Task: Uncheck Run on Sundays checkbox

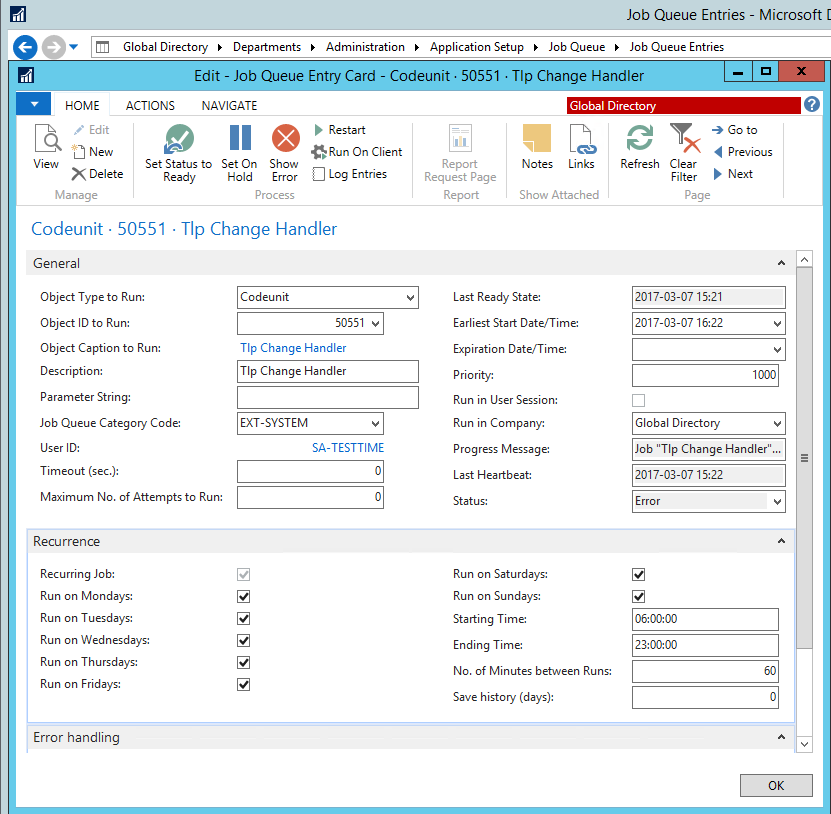Action: (x=638, y=597)
